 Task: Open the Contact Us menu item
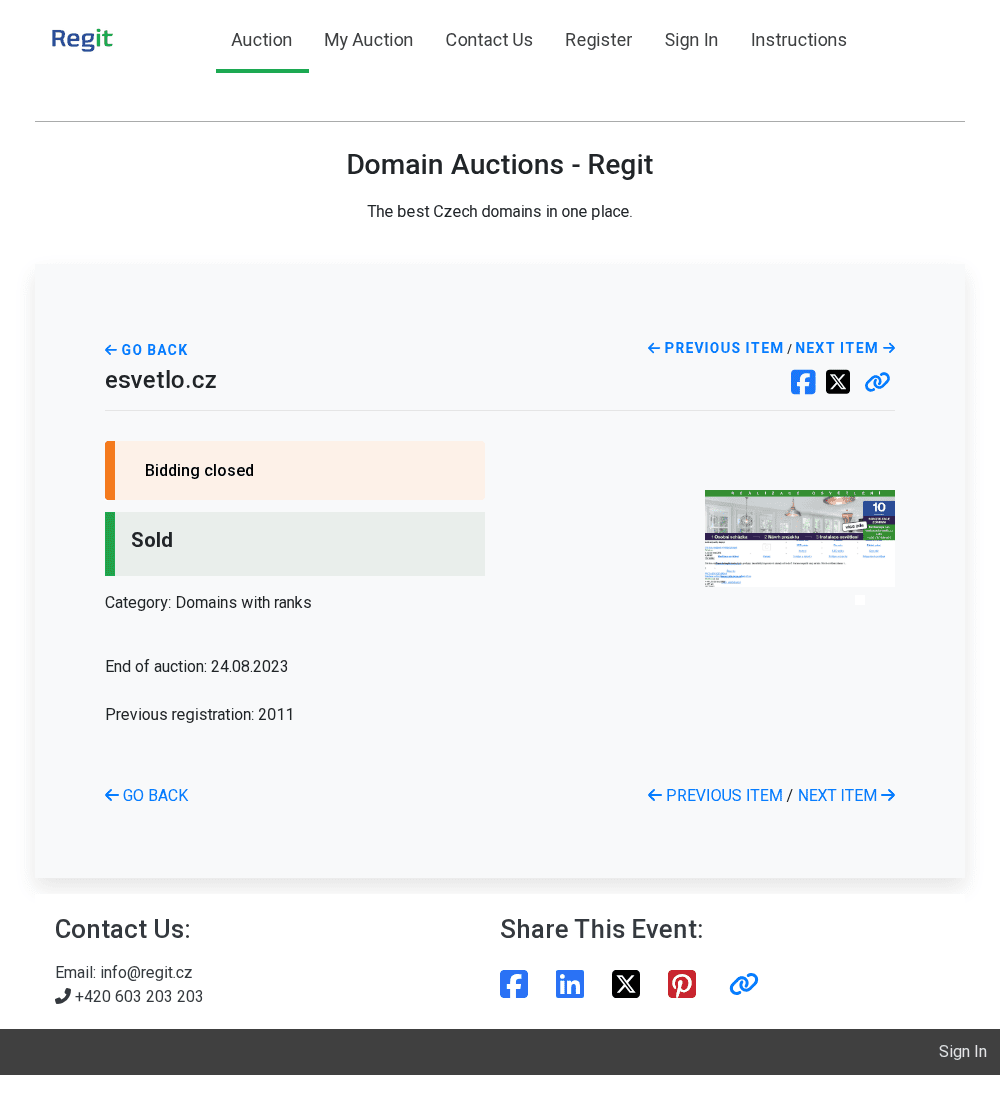pyautogui.click(x=489, y=40)
